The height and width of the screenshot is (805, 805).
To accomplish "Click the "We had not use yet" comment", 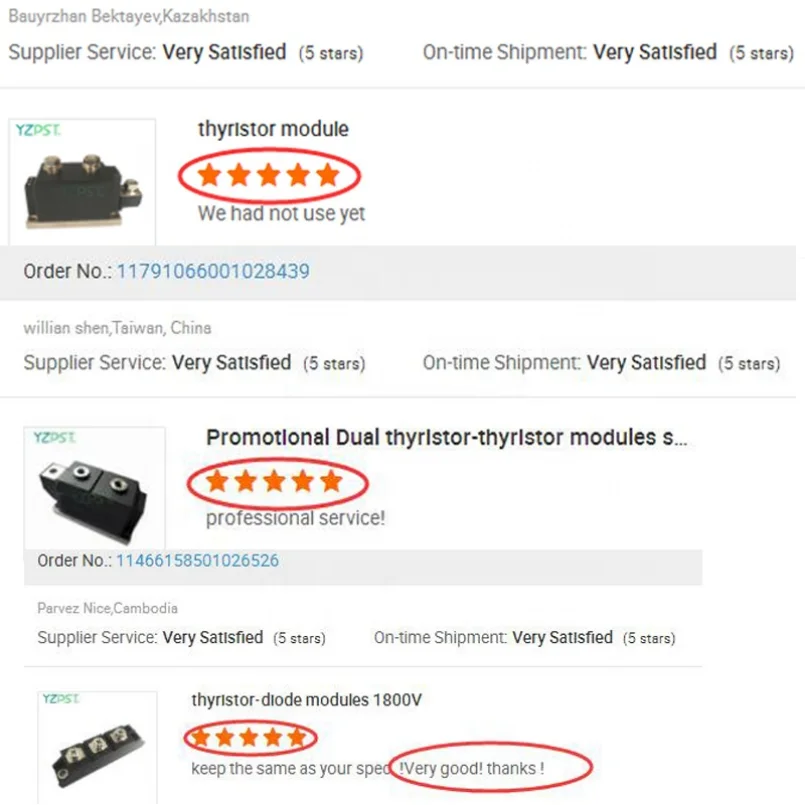I will (281, 213).
